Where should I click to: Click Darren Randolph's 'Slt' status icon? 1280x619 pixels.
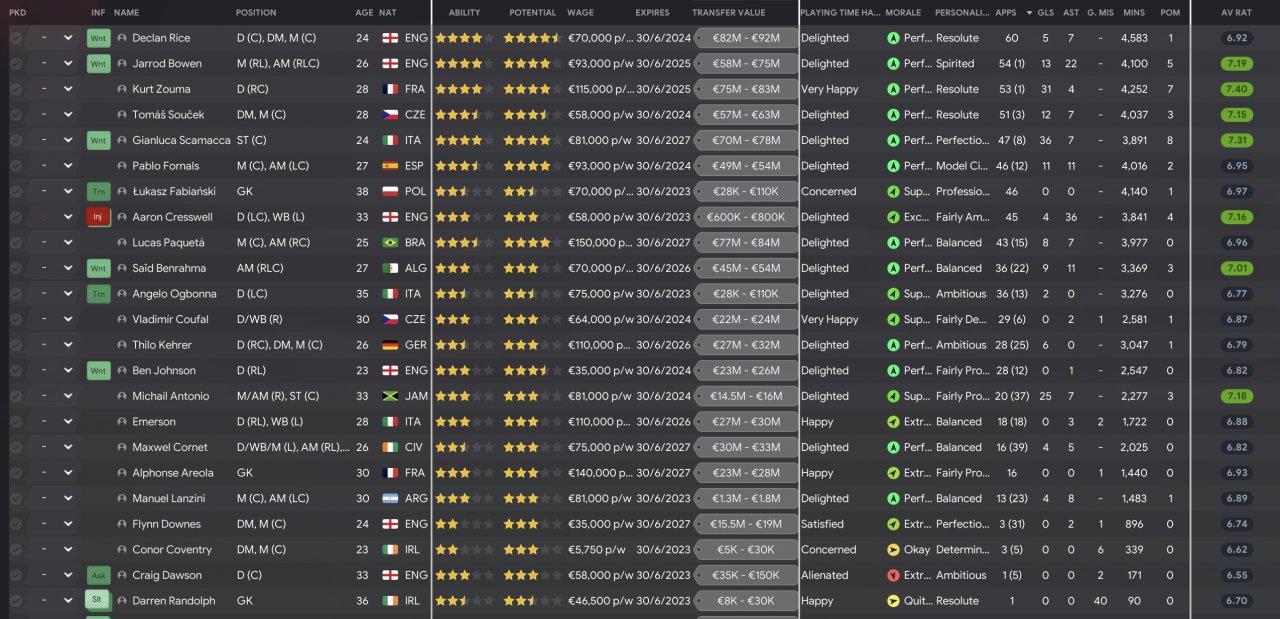click(x=98, y=601)
